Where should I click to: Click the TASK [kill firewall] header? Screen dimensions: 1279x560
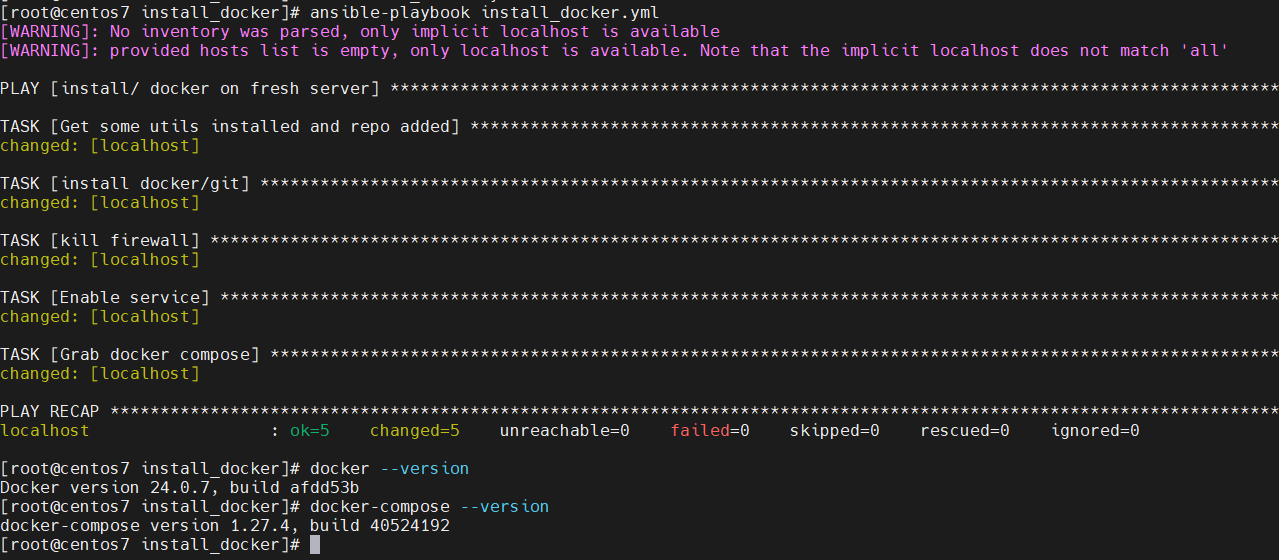tap(100, 240)
